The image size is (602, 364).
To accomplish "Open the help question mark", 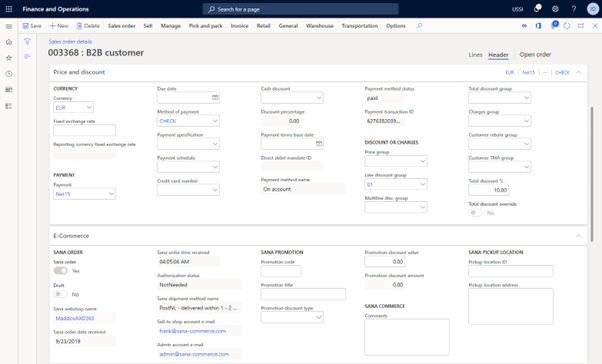I will pyautogui.click(x=574, y=9).
